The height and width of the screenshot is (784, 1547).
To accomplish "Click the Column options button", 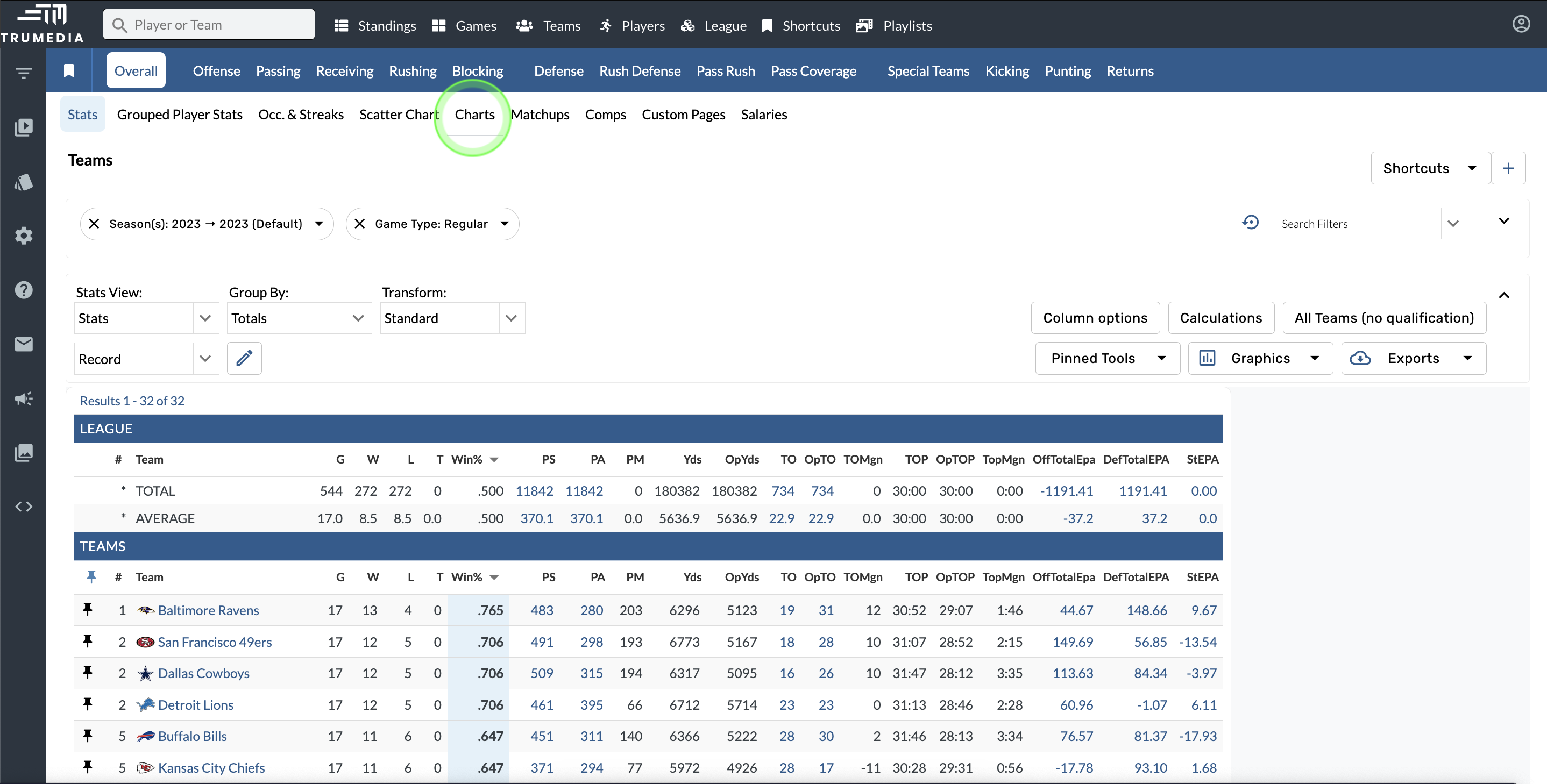I will (x=1095, y=318).
